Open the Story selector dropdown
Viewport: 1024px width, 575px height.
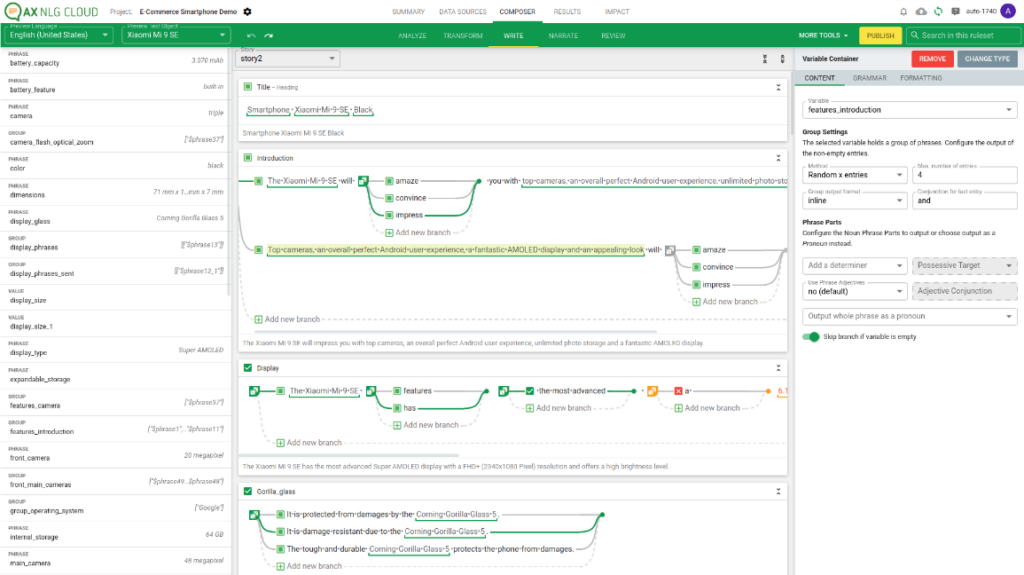pos(287,58)
